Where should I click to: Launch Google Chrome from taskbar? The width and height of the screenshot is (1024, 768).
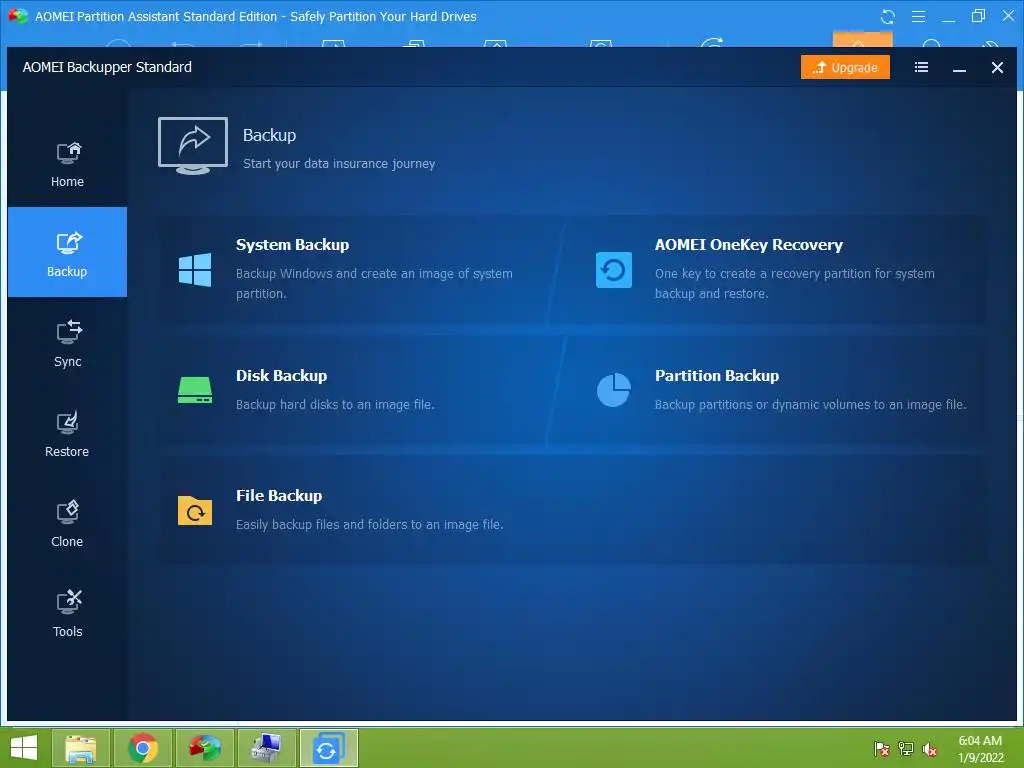click(x=142, y=748)
